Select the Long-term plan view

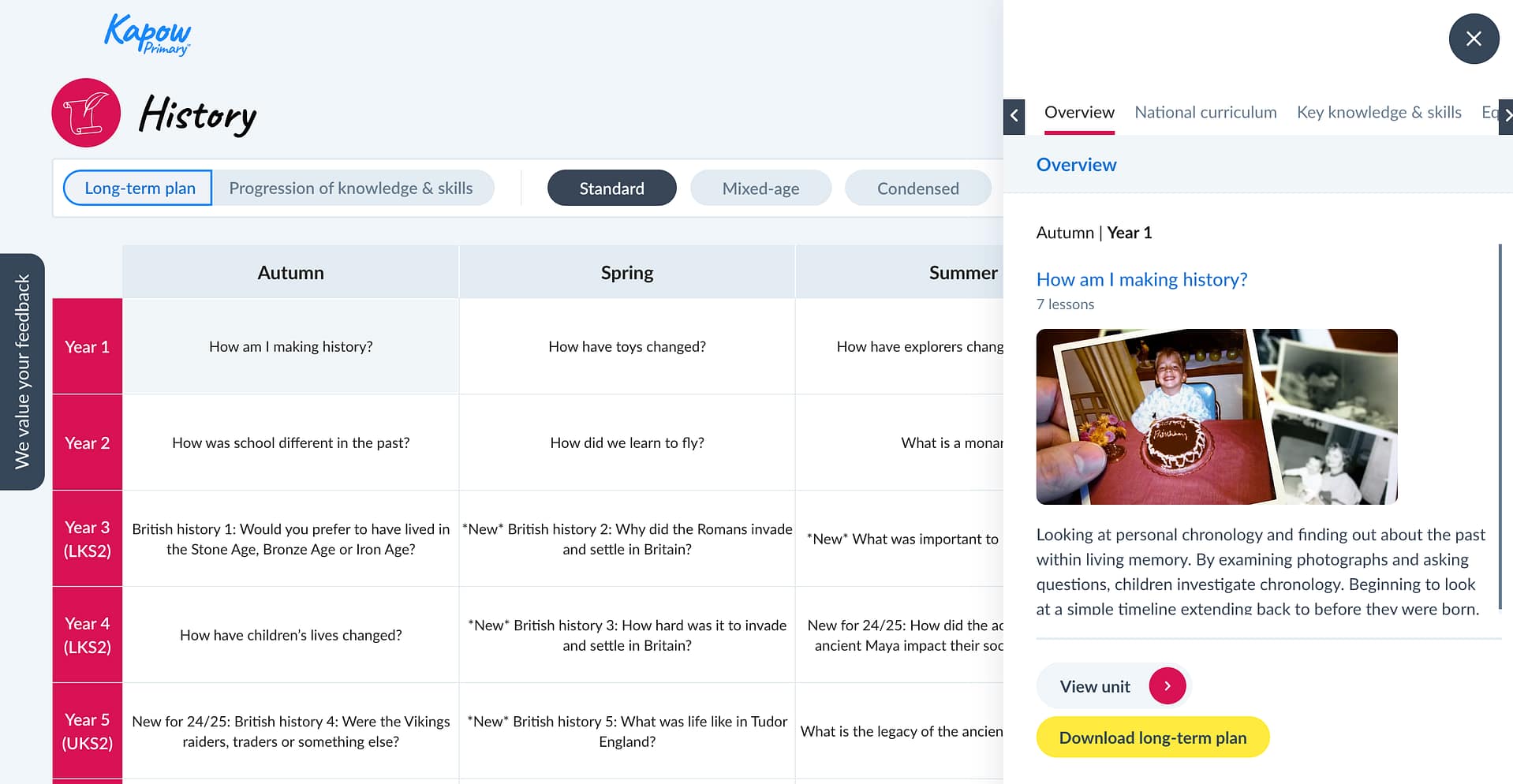pyautogui.click(x=139, y=189)
